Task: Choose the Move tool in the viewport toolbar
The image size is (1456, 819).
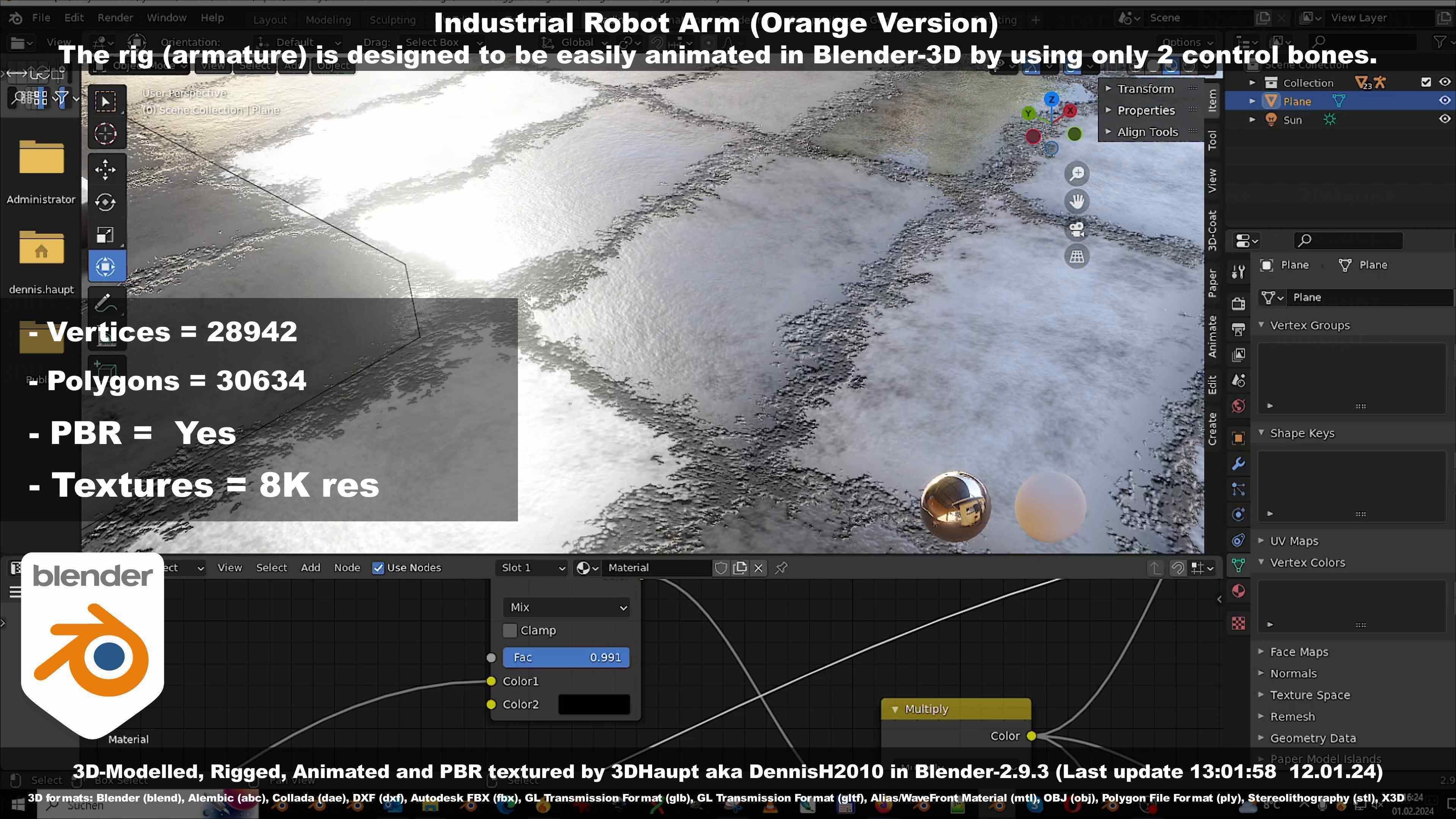Action: tap(106, 169)
